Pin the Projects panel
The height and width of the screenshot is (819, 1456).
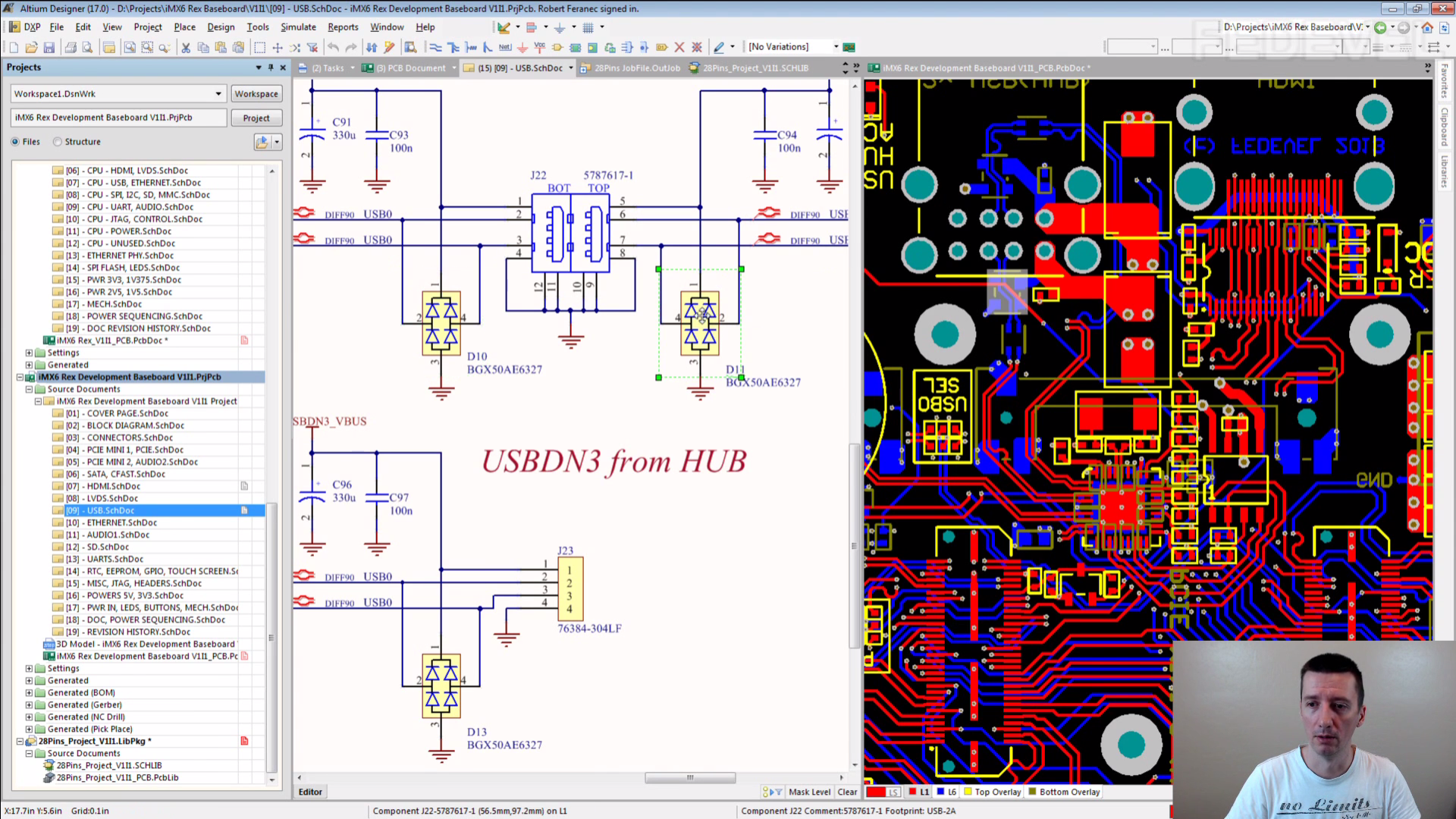(x=271, y=67)
